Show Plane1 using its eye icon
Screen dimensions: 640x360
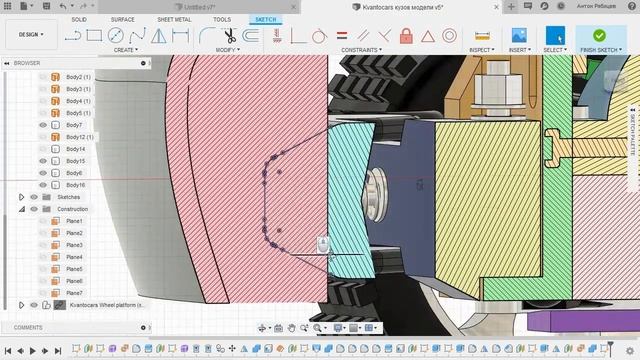pos(43,221)
